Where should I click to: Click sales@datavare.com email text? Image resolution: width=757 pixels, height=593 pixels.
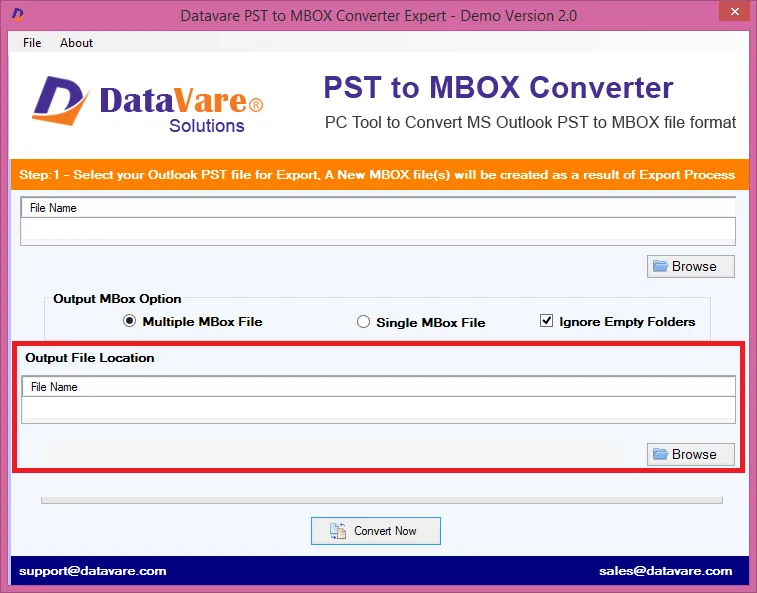tap(665, 571)
